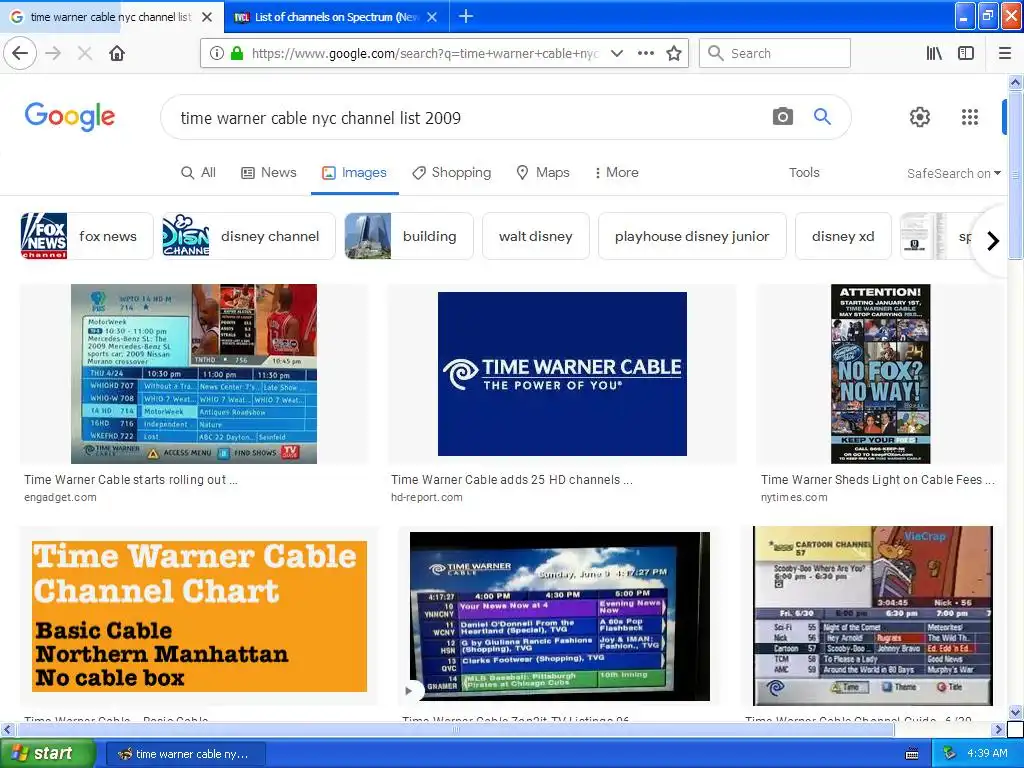Open the Time Warner TV listings photo thumbnail
Screen dimensions: 1024x768
pyautogui.click(x=560, y=616)
